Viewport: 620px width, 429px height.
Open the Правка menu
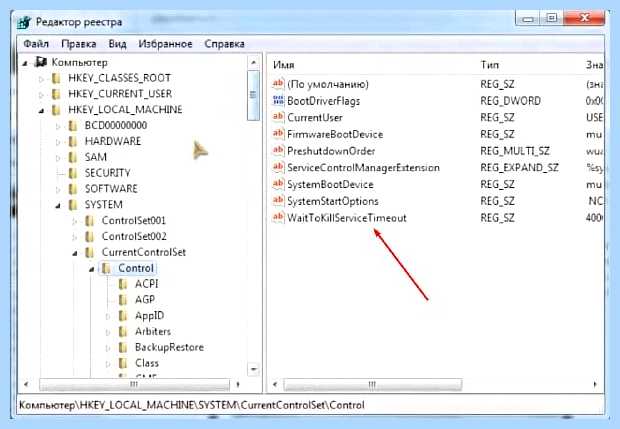coord(79,43)
